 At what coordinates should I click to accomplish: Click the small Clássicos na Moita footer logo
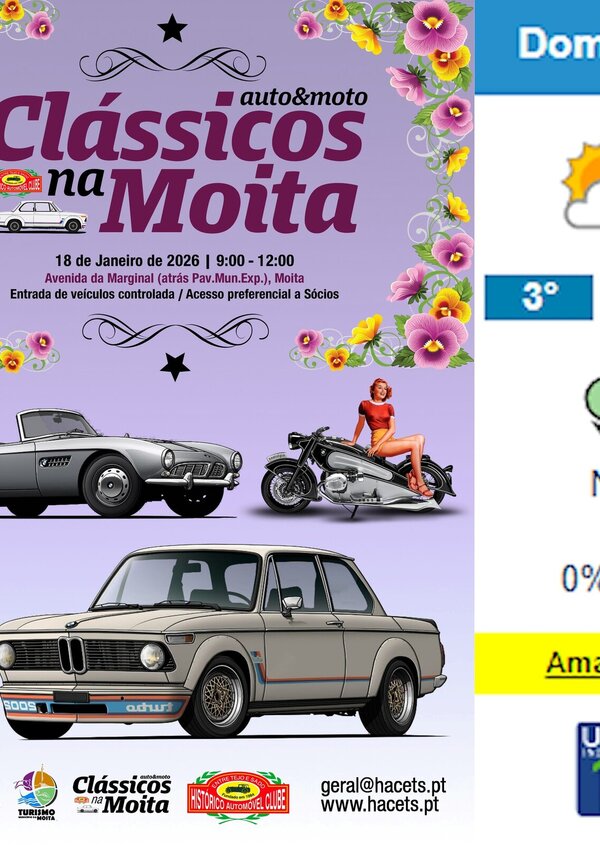tap(122, 794)
